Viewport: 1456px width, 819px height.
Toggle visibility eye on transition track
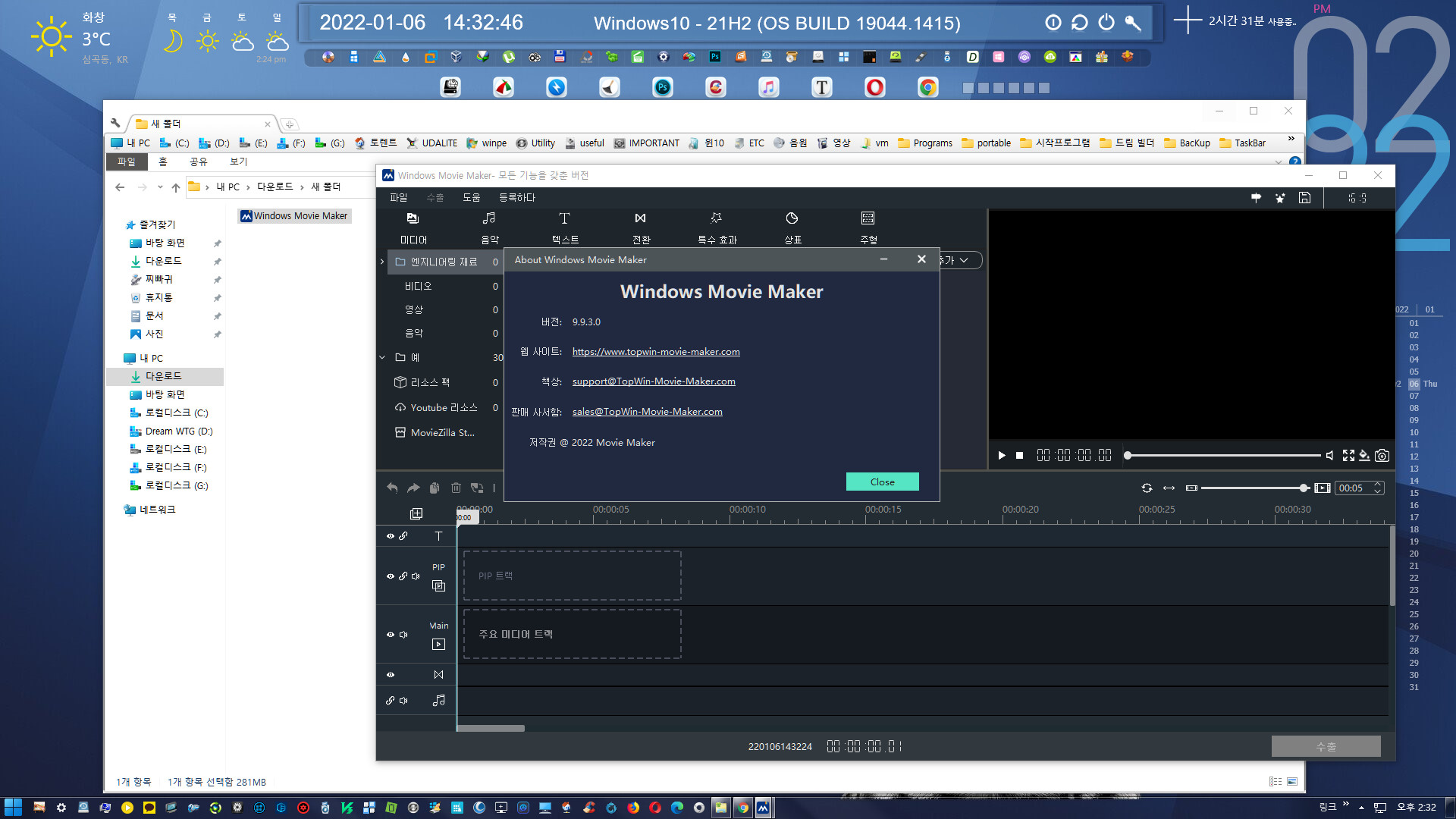[391, 675]
